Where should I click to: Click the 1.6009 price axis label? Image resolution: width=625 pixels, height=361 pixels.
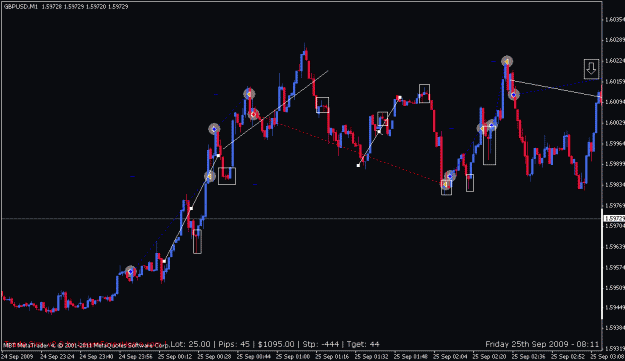pyautogui.click(x=615, y=102)
